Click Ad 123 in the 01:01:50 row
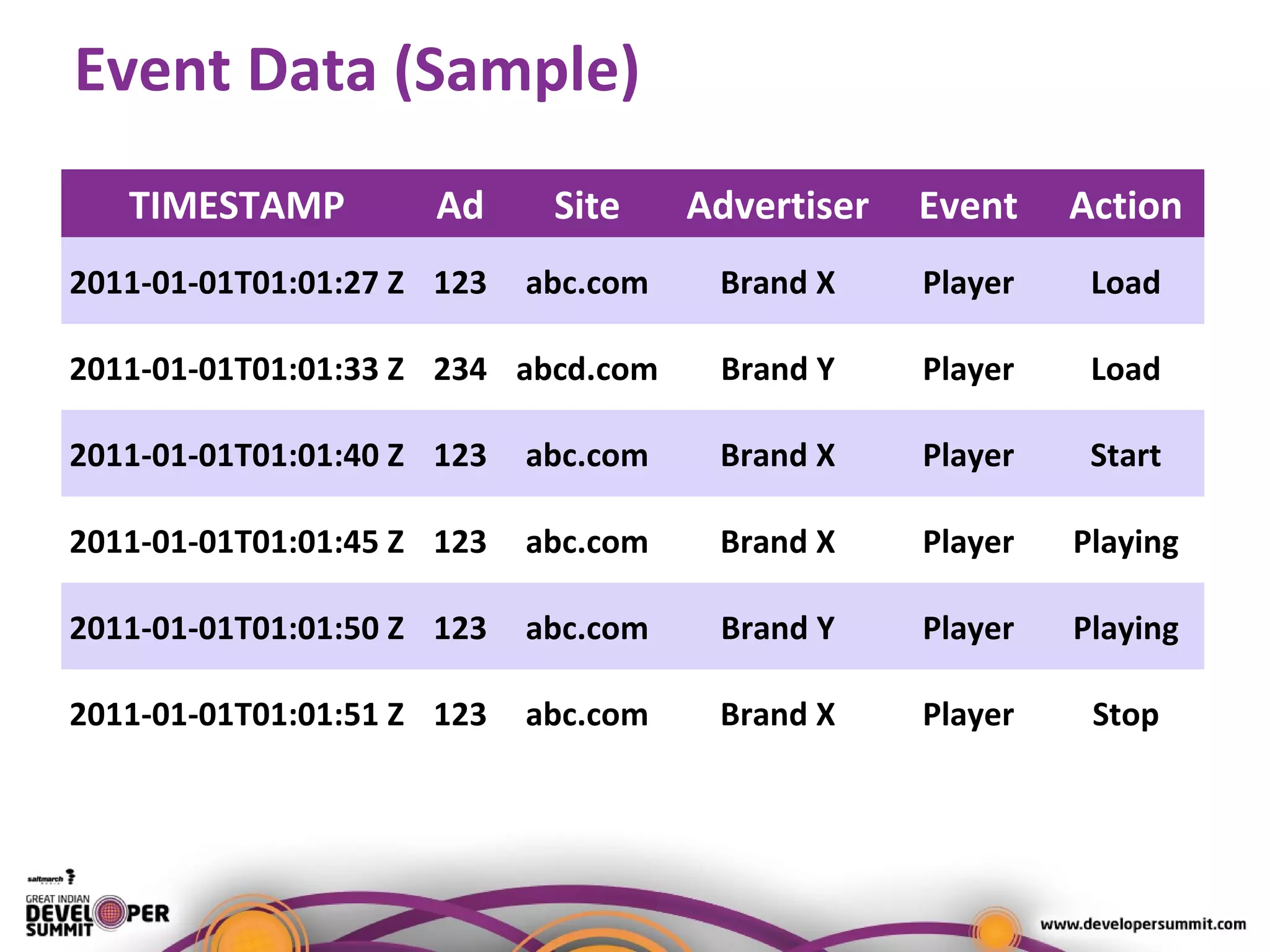The width and height of the screenshot is (1270, 952). (x=460, y=628)
